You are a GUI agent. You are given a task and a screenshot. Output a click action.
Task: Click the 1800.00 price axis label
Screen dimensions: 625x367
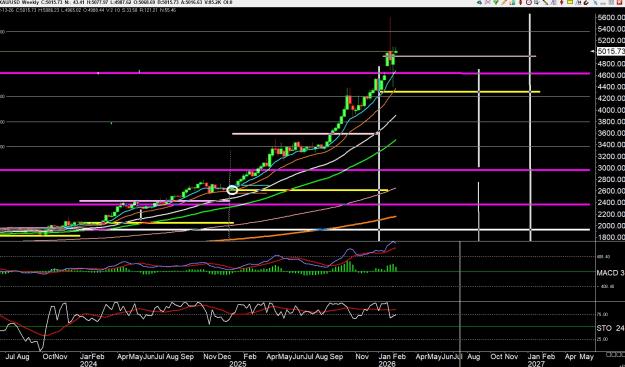click(611, 237)
